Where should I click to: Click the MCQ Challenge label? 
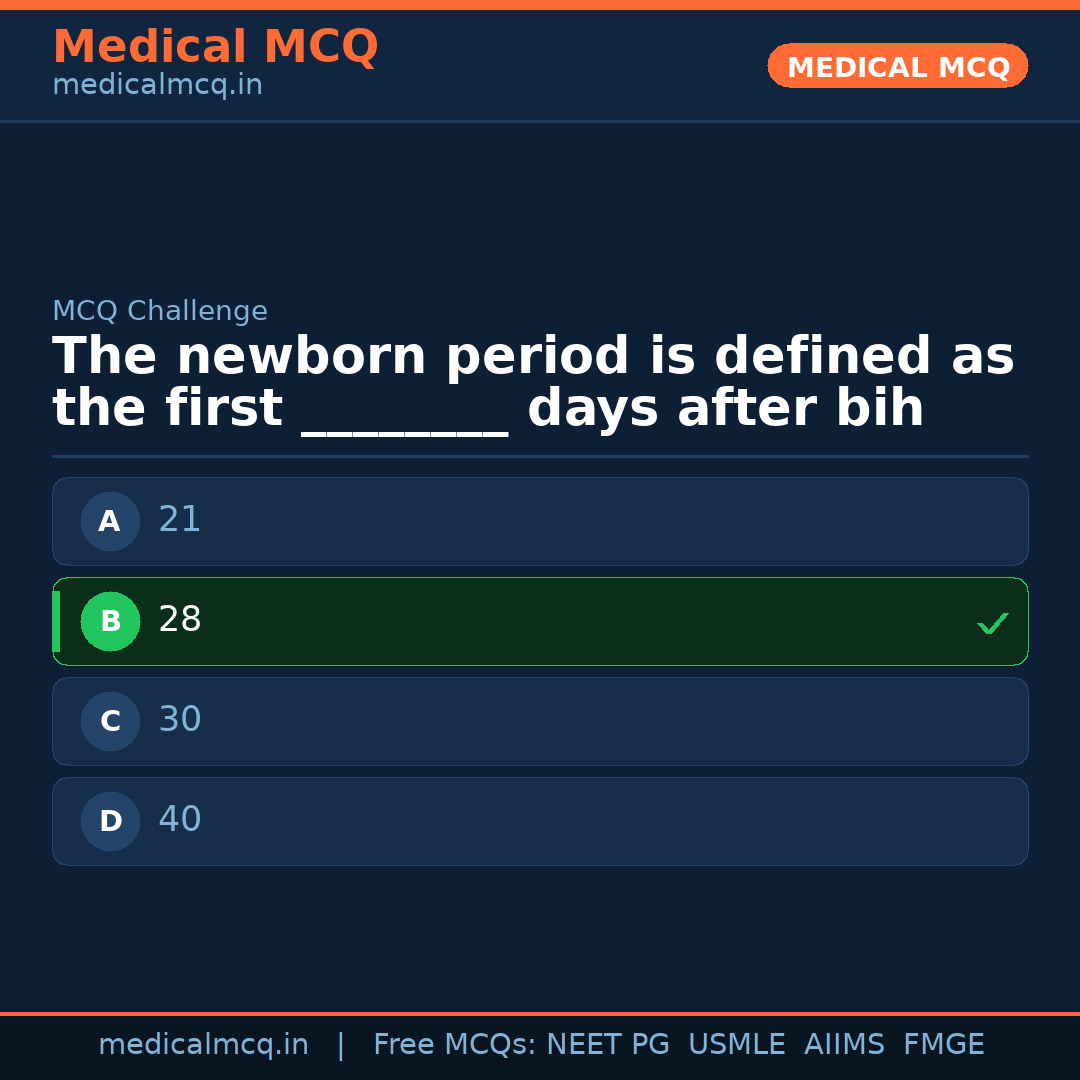tap(160, 312)
